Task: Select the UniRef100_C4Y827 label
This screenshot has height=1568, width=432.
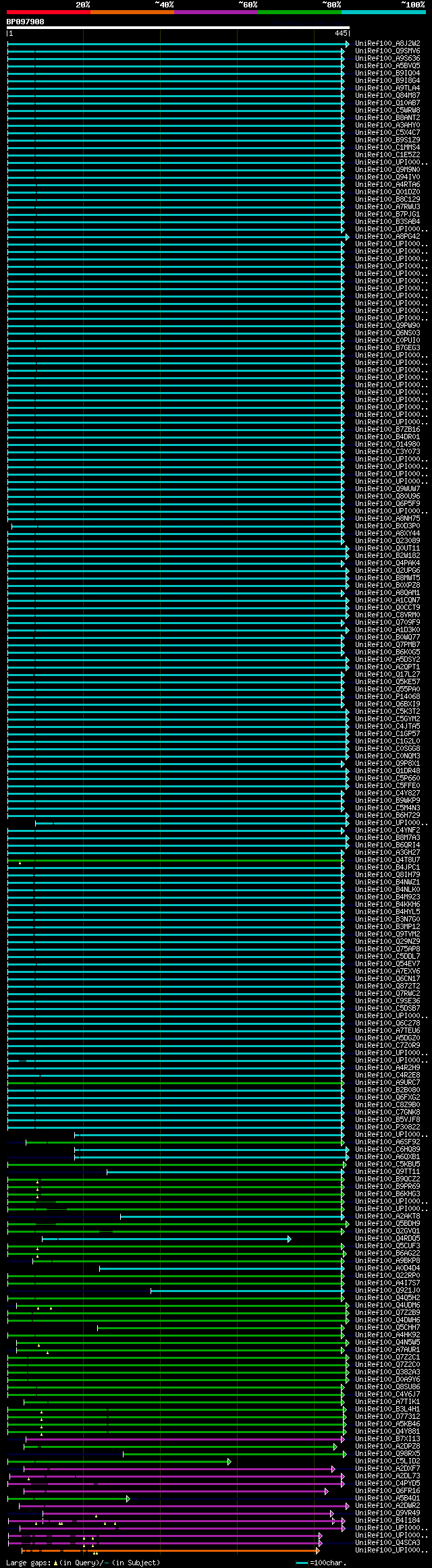Action: point(387,793)
